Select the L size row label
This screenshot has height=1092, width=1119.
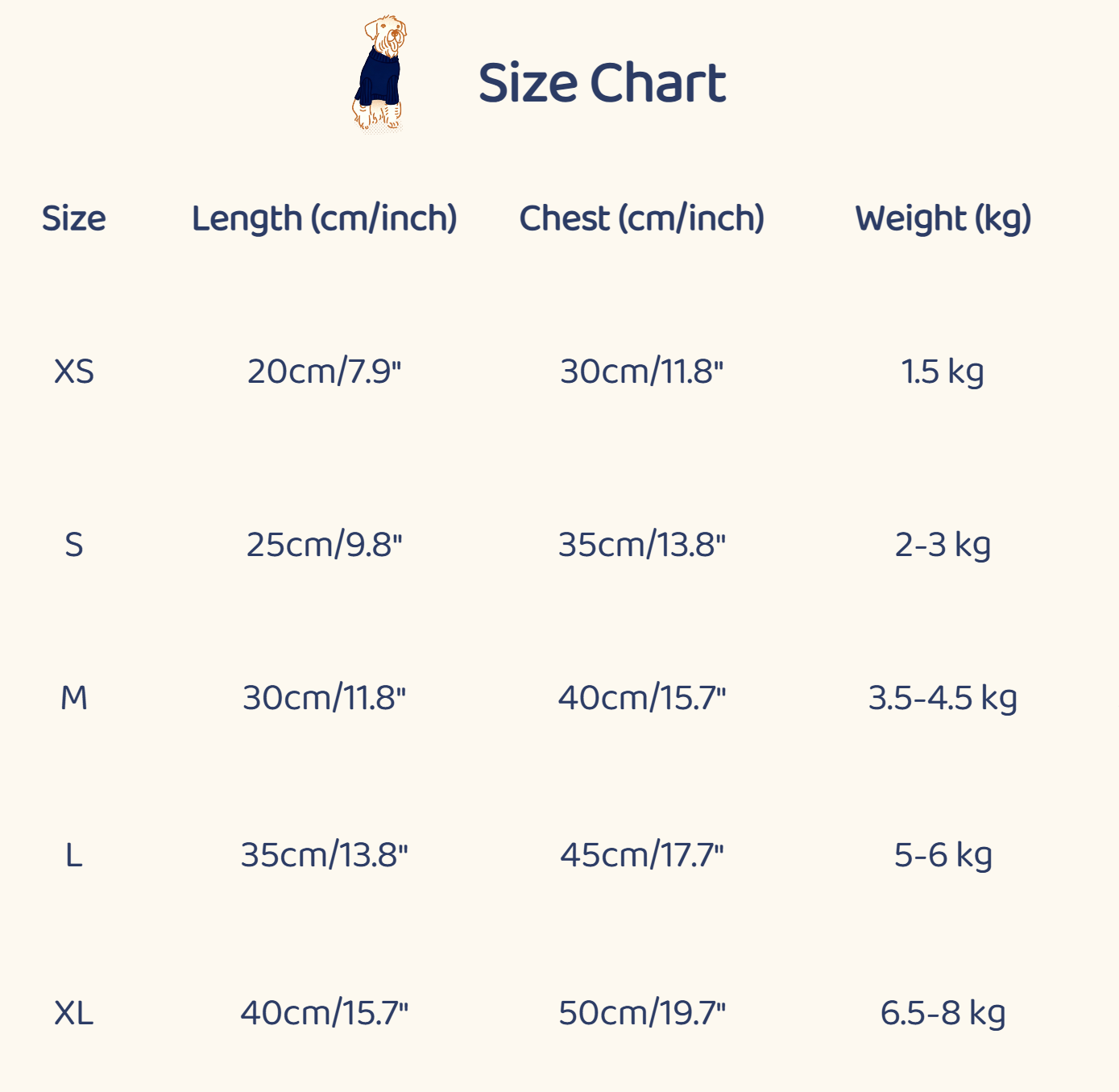click(x=73, y=855)
